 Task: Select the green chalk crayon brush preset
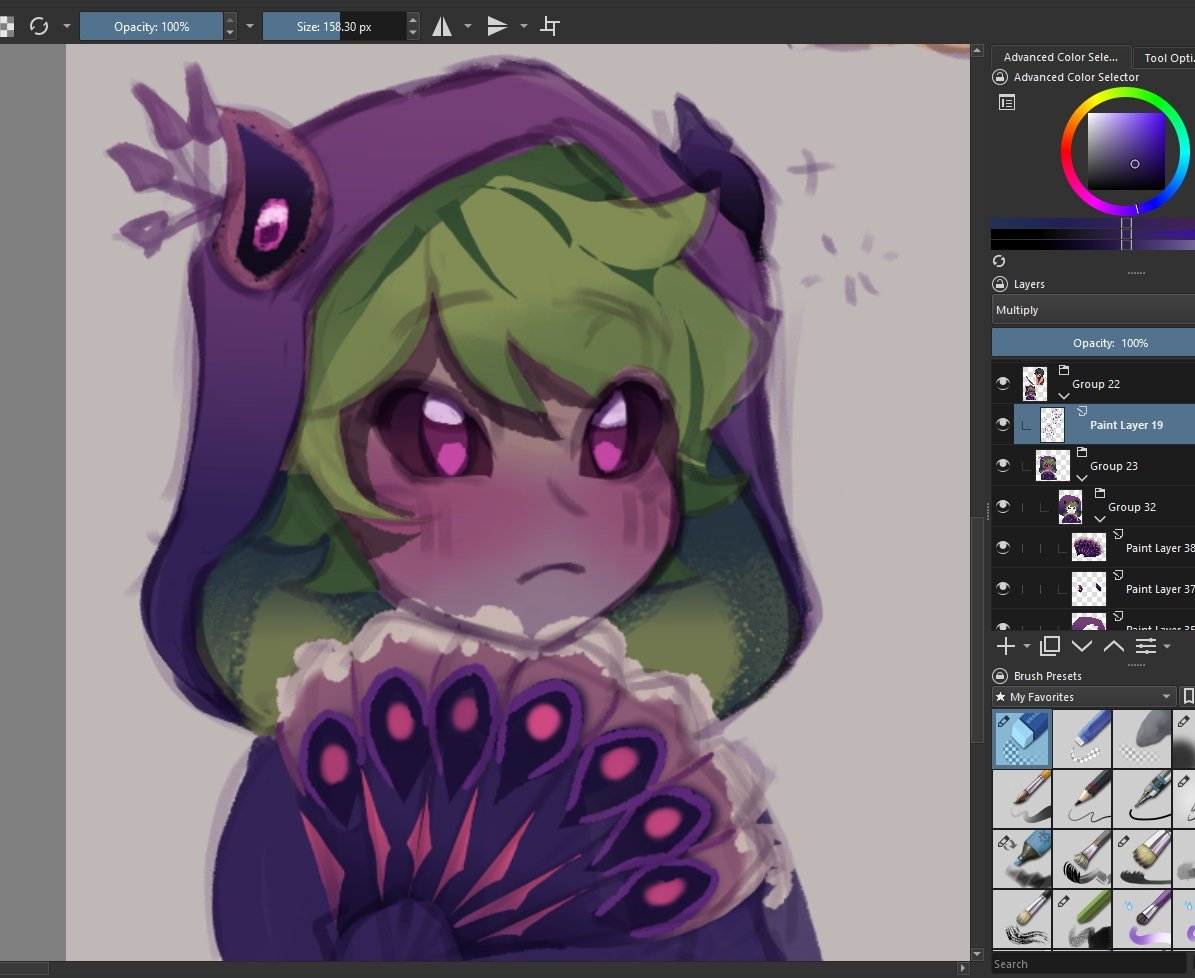click(x=1082, y=919)
